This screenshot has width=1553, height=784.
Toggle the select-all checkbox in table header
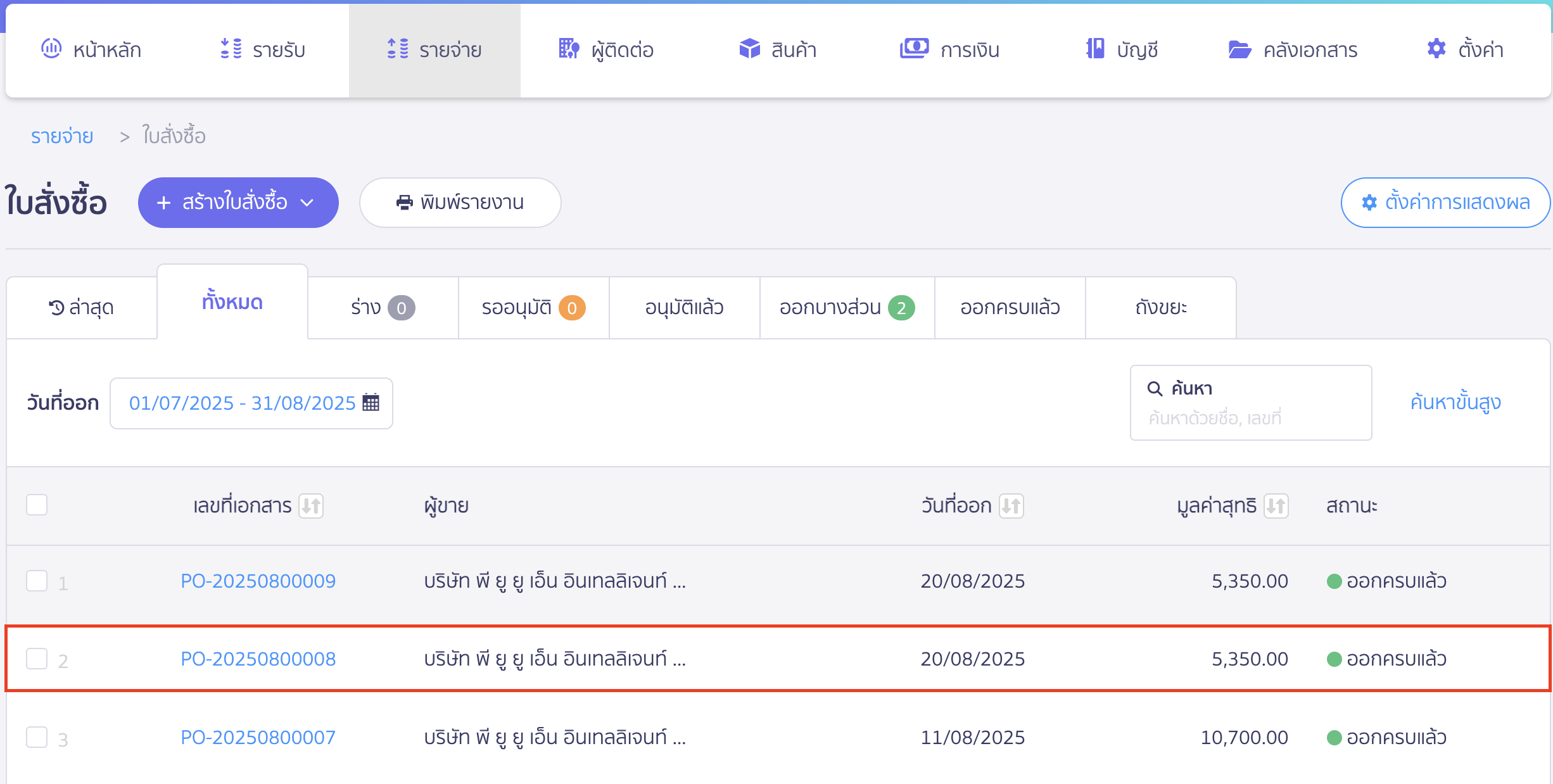click(x=37, y=505)
